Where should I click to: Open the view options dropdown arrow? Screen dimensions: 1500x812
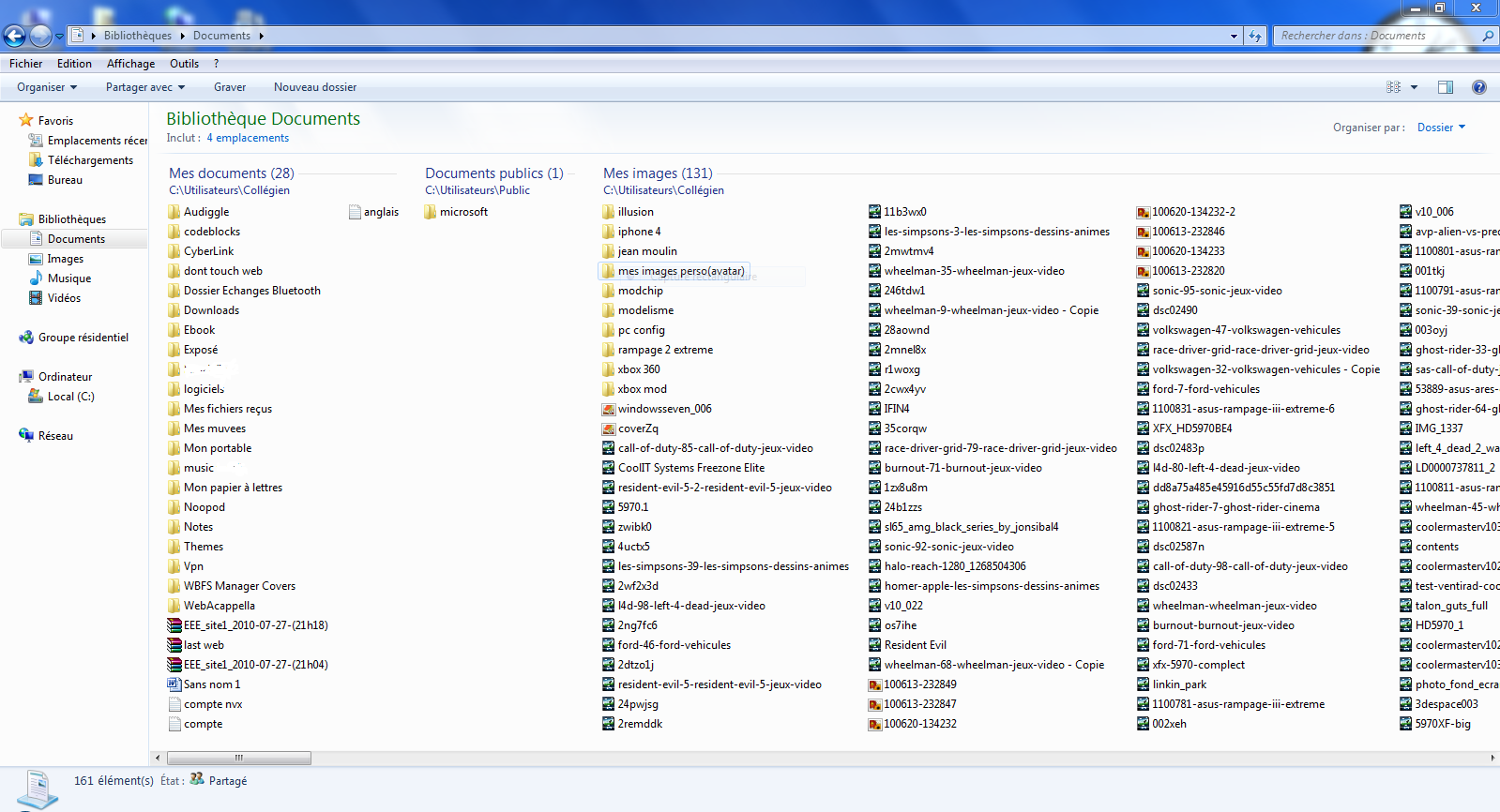[1414, 87]
